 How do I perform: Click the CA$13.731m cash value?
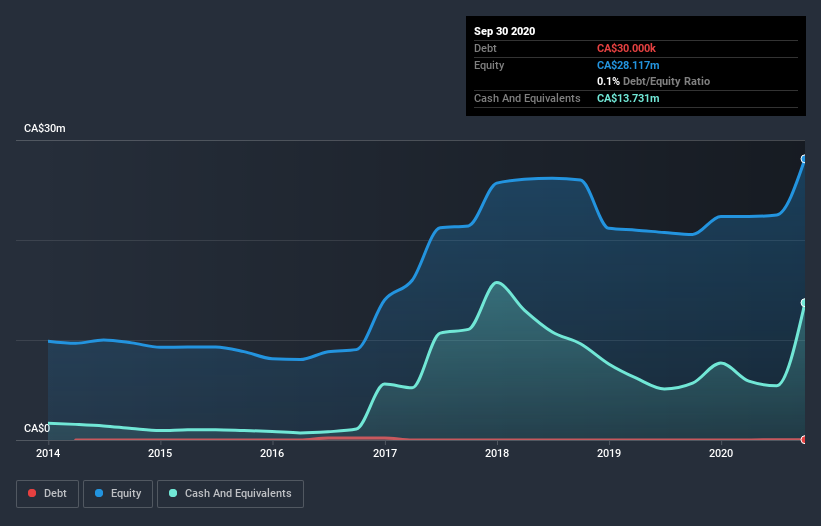[628, 98]
